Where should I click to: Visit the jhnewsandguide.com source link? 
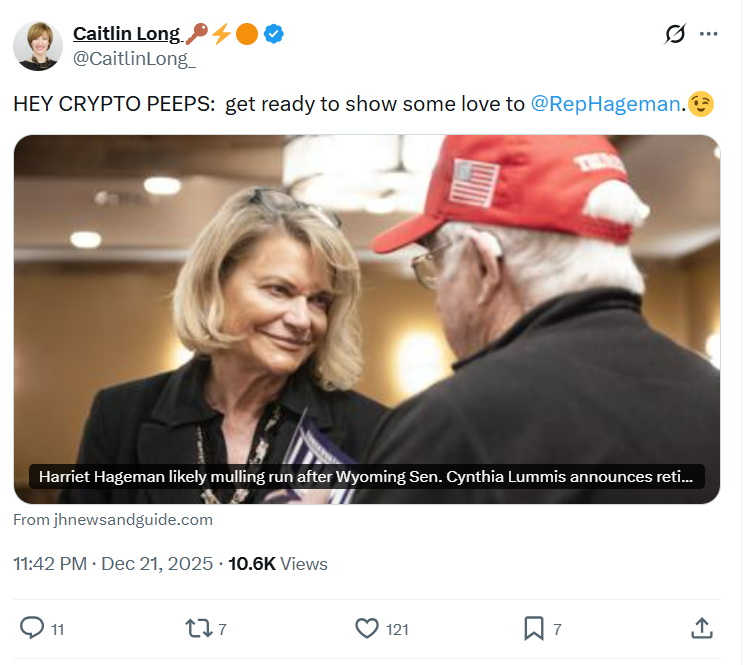point(113,519)
